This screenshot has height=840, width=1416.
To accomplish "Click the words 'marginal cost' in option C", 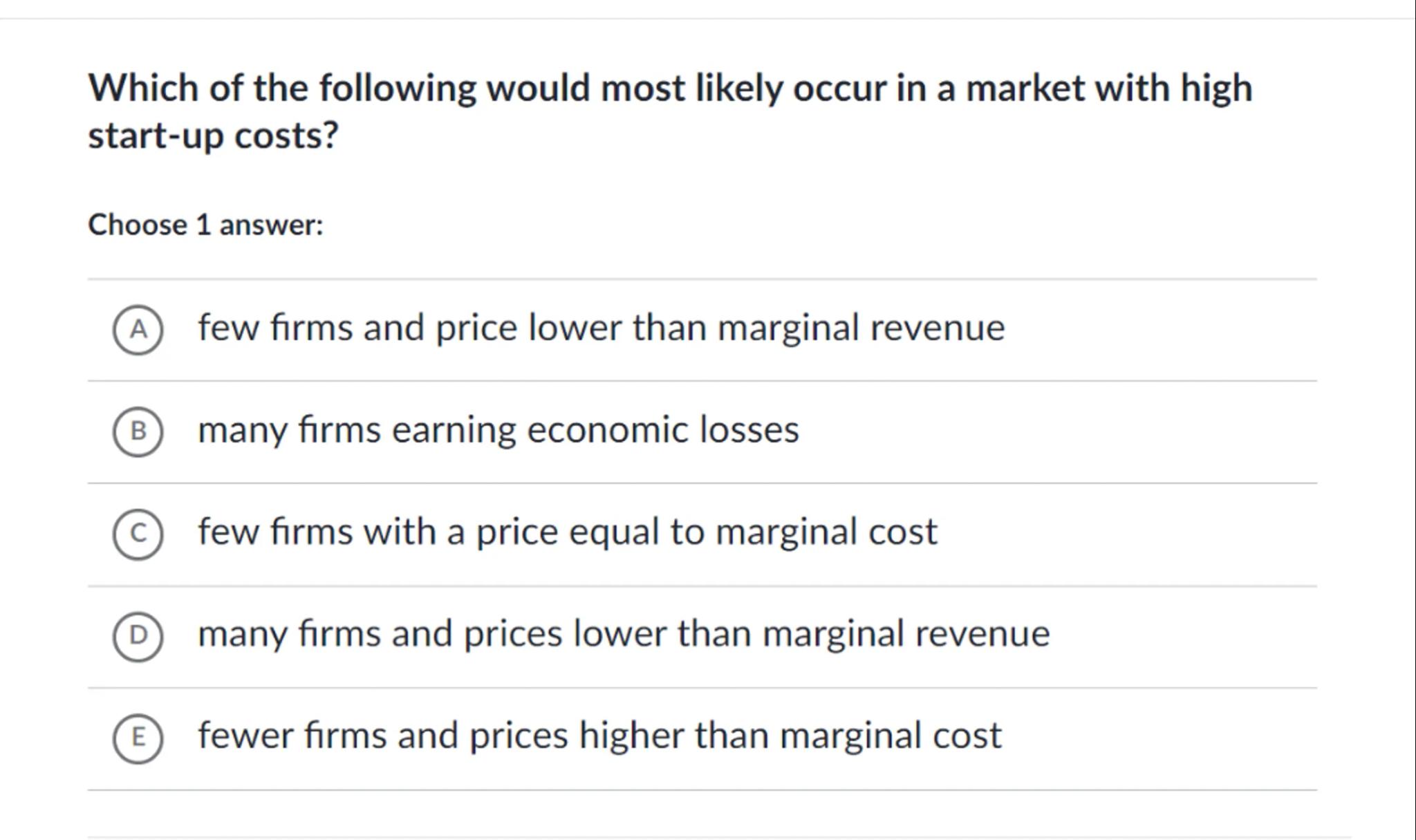I will point(826,532).
